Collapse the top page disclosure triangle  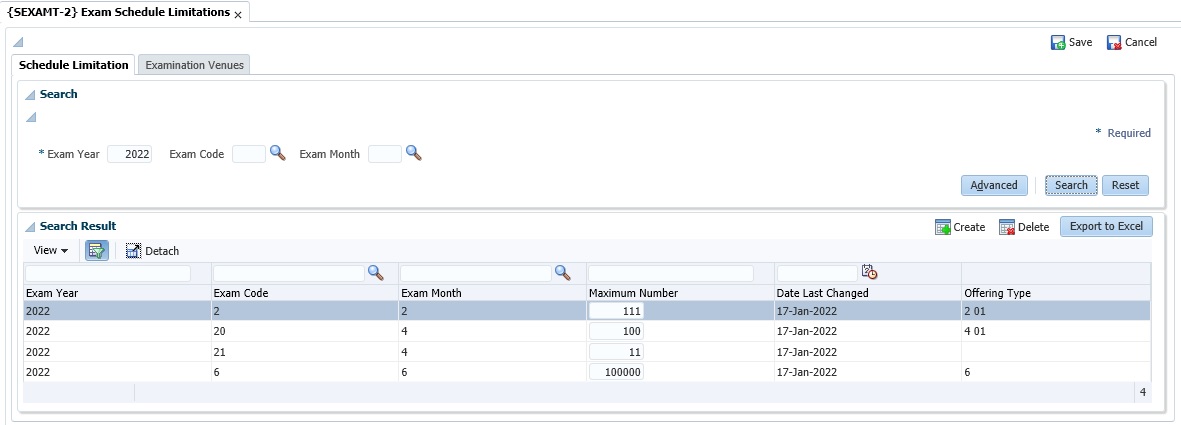[x=18, y=42]
